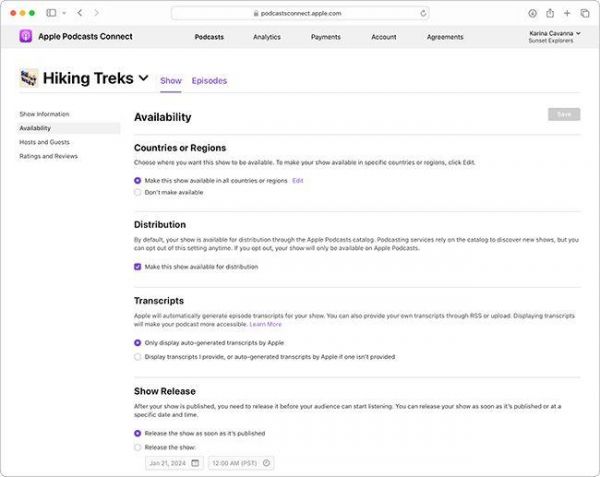Image resolution: width=600 pixels, height=477 pixels.
Task: Click the Apple Podcasts Connect logo icon
Action: pyautogui.click(x=25, y=37)
